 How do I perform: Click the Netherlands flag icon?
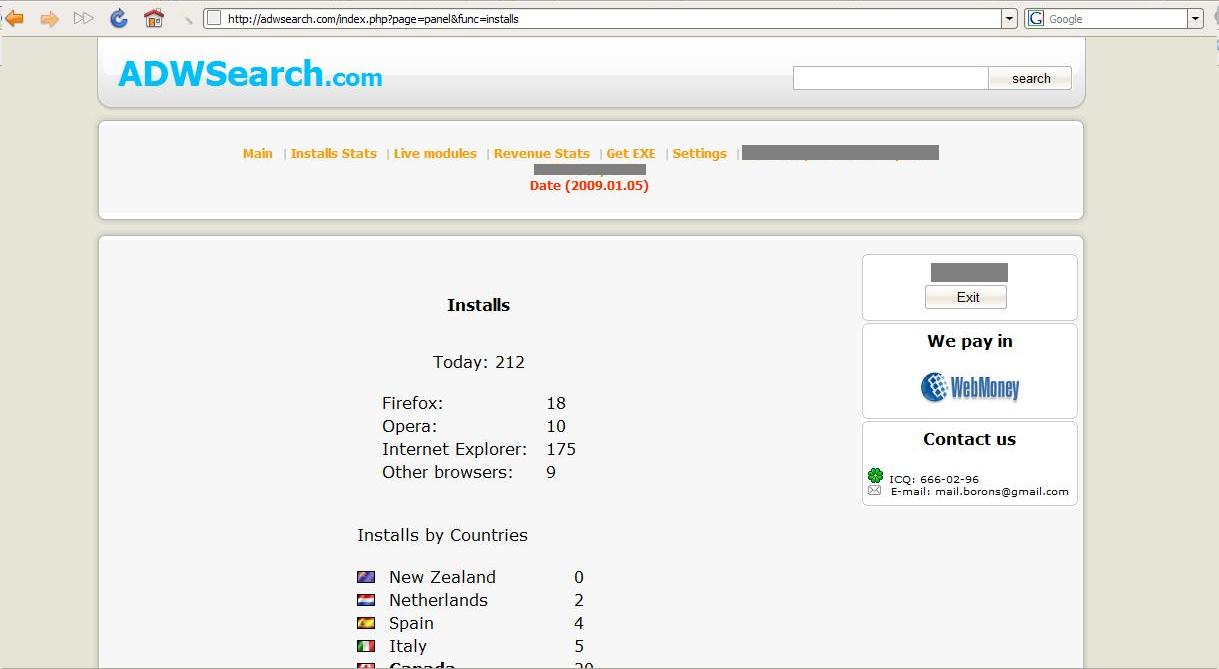pos(366,600)
